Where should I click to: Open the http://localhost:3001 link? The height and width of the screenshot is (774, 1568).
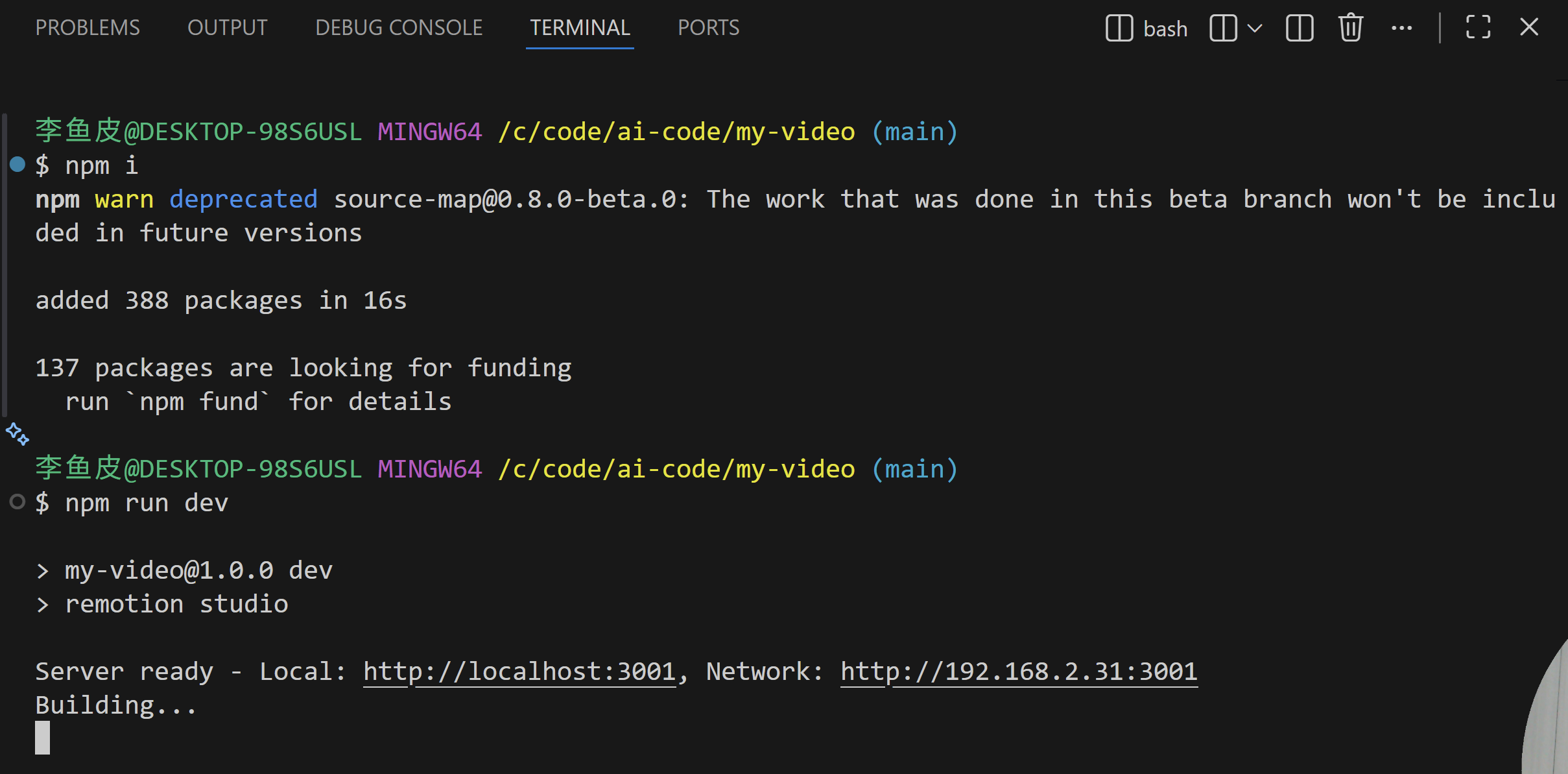[x=519, y=671]
